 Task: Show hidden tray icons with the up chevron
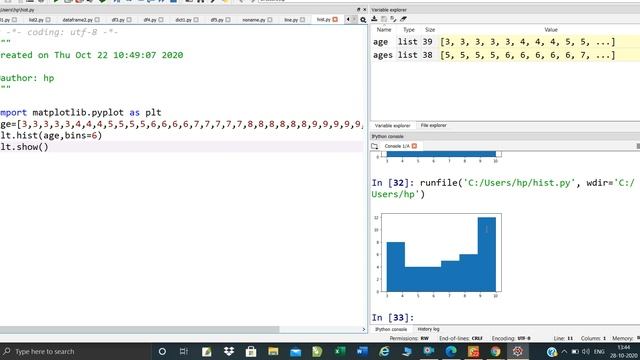click(564, 351)
